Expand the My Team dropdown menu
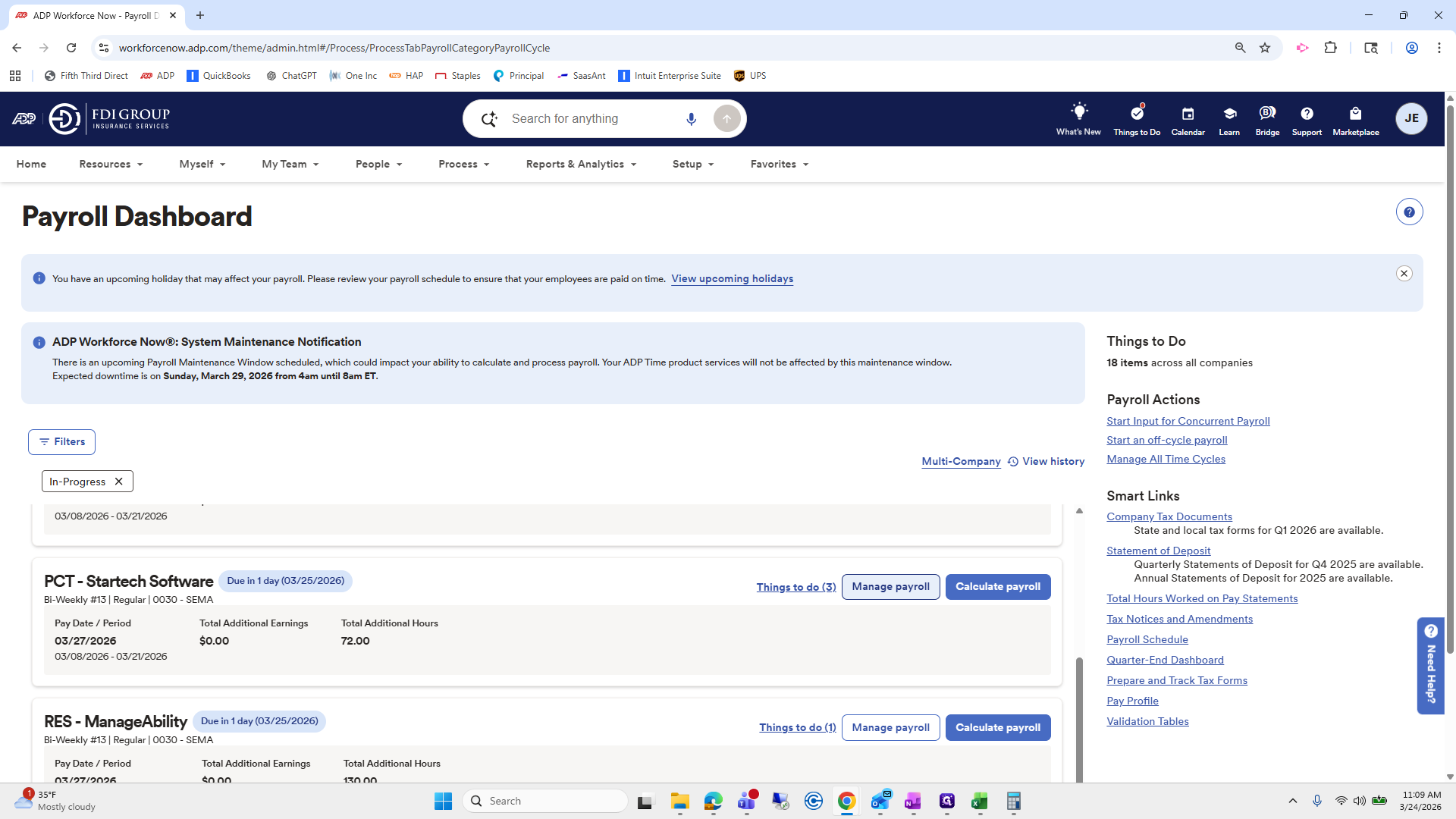This screenshot has height=819, width=1456. (x=290, y=165)
